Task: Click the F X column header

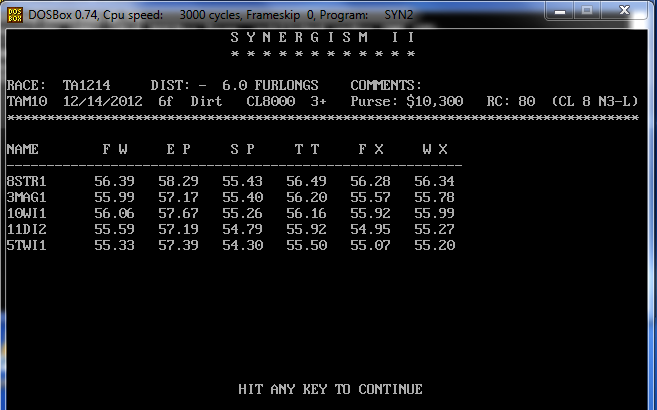Action: tap(371, 149)
